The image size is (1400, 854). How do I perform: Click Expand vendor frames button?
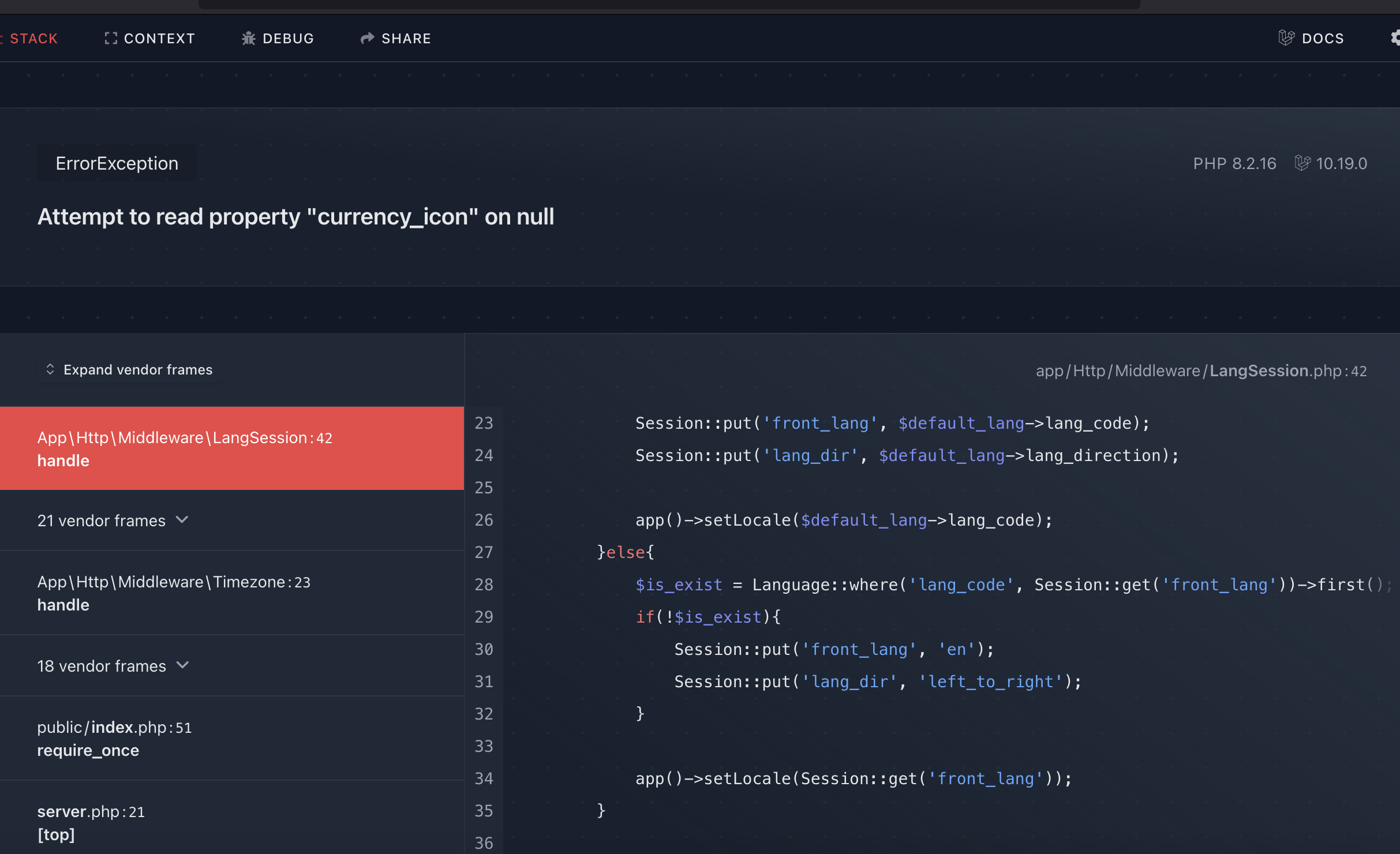(x=129, y=369)
